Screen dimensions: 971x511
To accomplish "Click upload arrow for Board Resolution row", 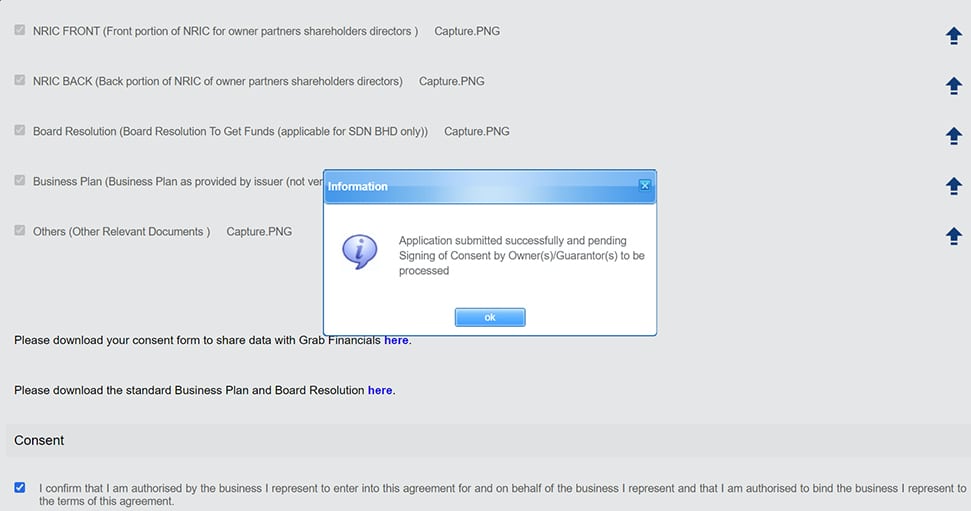I will [954, 136].
